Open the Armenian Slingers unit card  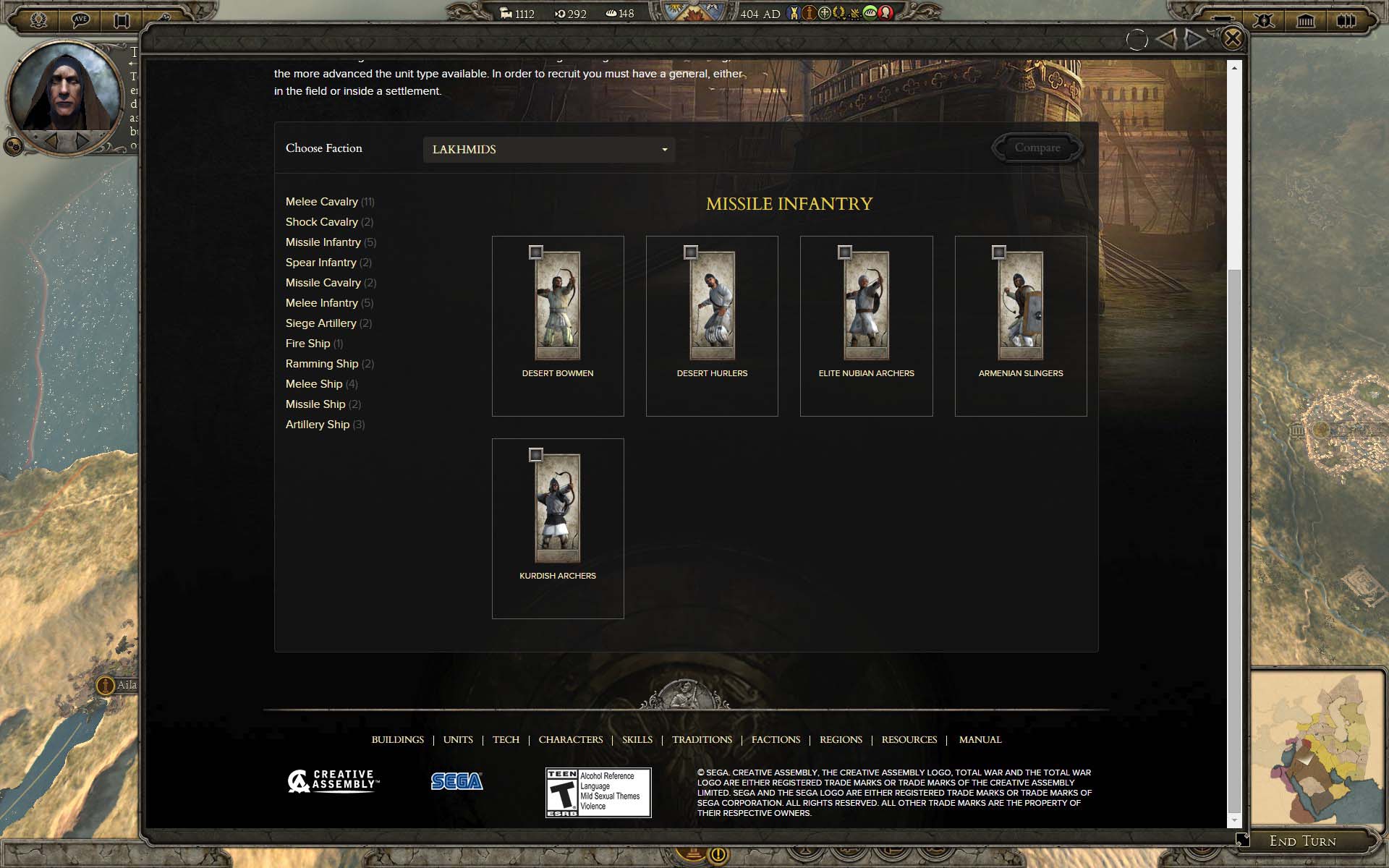(x=1021, y=326)
